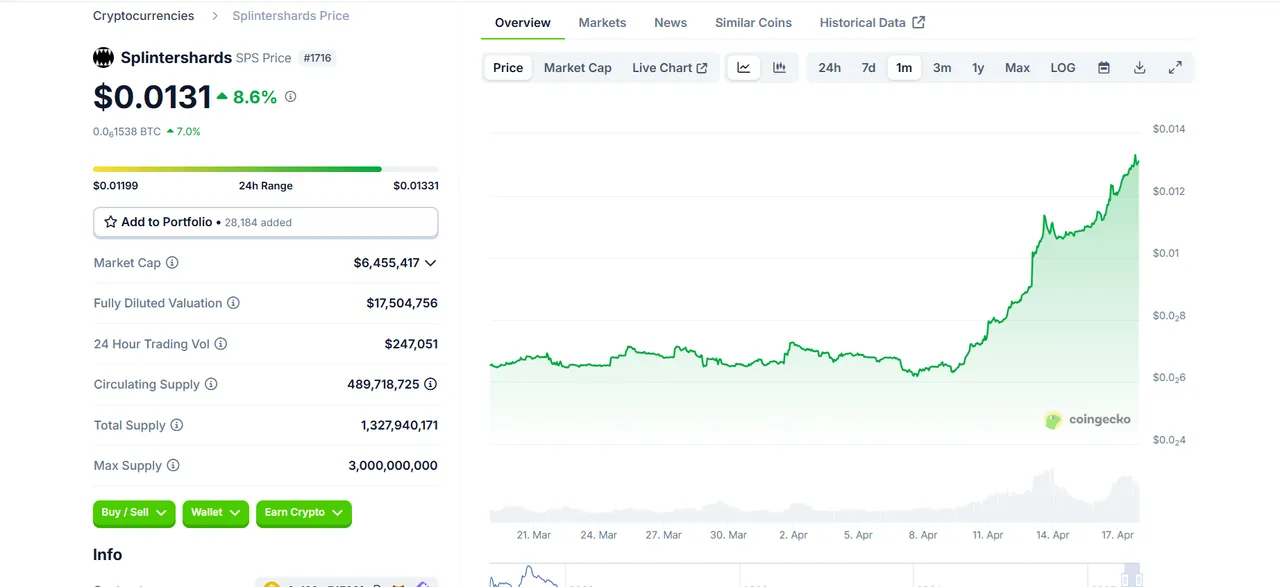This screenshot has width=1280, height=587.
Task: Click Add to Portfolio button
Action: (x=266, y=222)
